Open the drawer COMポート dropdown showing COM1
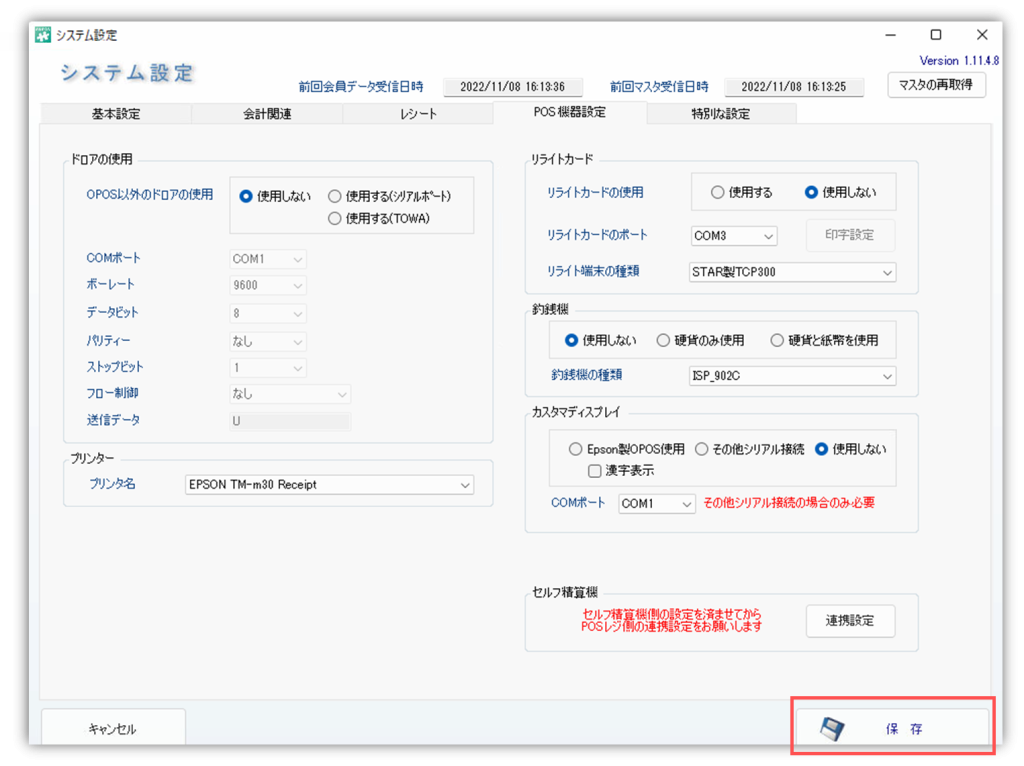The height and width of the screenshot is (766, 1024). 268,259
